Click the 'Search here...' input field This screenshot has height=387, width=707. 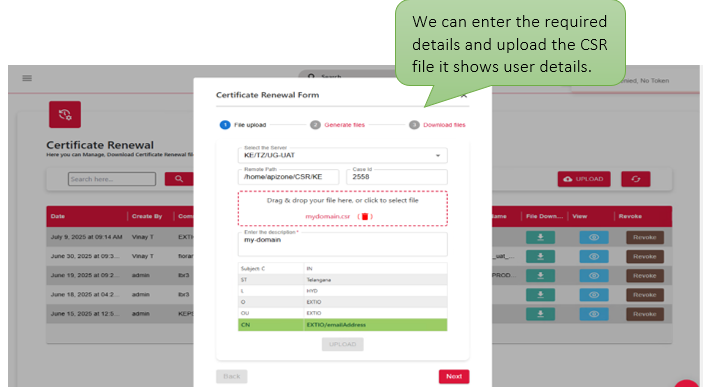[112, 179]
